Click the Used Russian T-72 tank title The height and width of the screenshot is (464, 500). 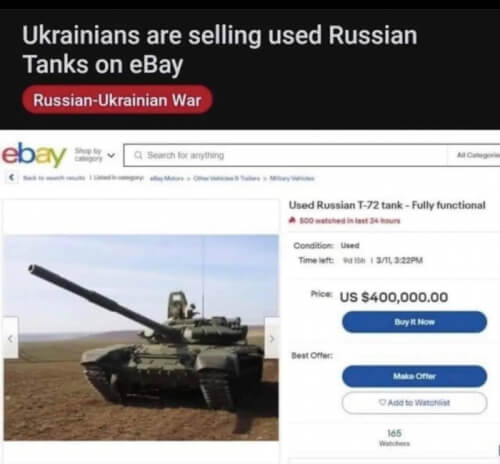pyautogui.click(x=387, y=205)
